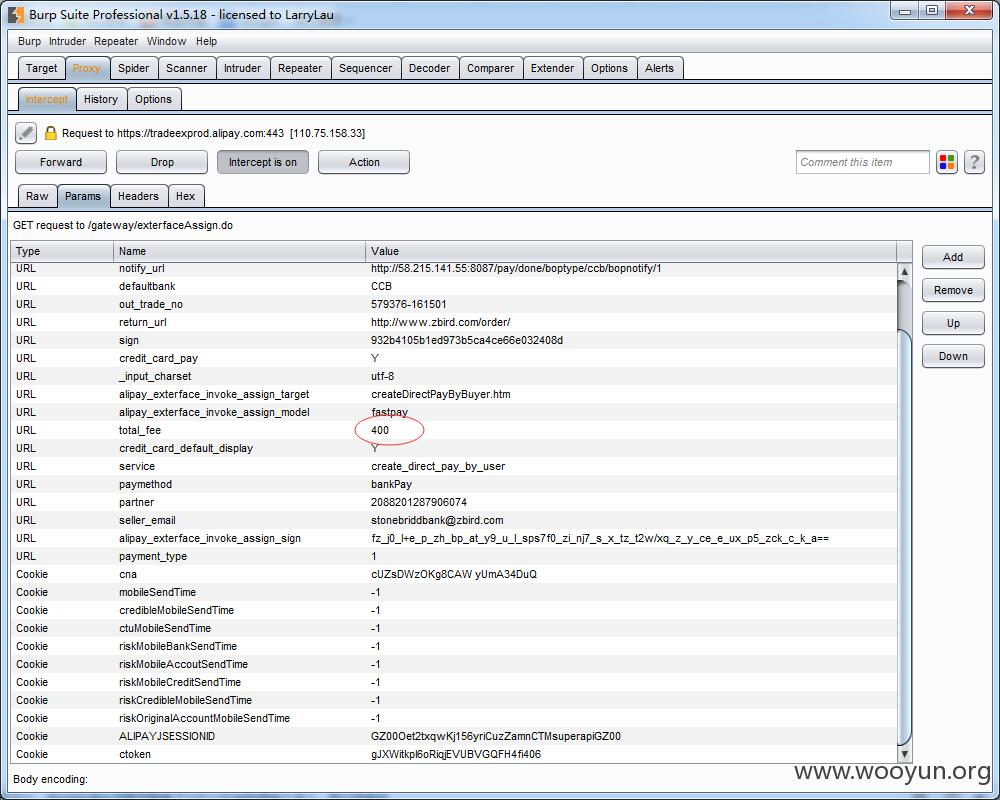Viewport: 1000px width, 800px height.
Task: Open the Action menu button
Action: [x=364, y=162]
